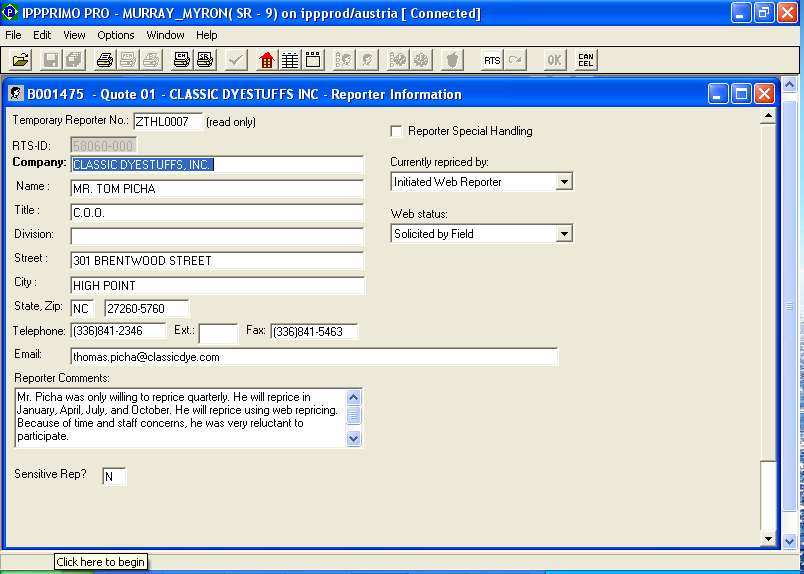This screenshot has height=574, width=804.
Task: Click the calendar-style icon next to grid
Action: click(x=313, y=60)
